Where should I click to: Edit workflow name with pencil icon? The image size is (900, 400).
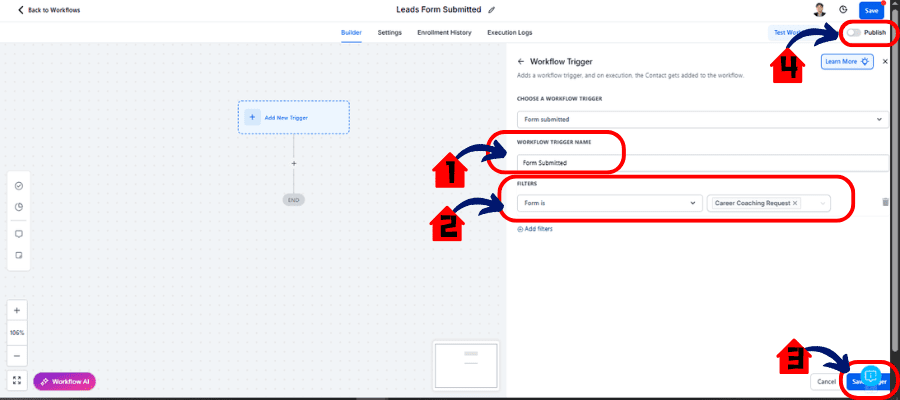pyautogui.click(x=491, y=10)
